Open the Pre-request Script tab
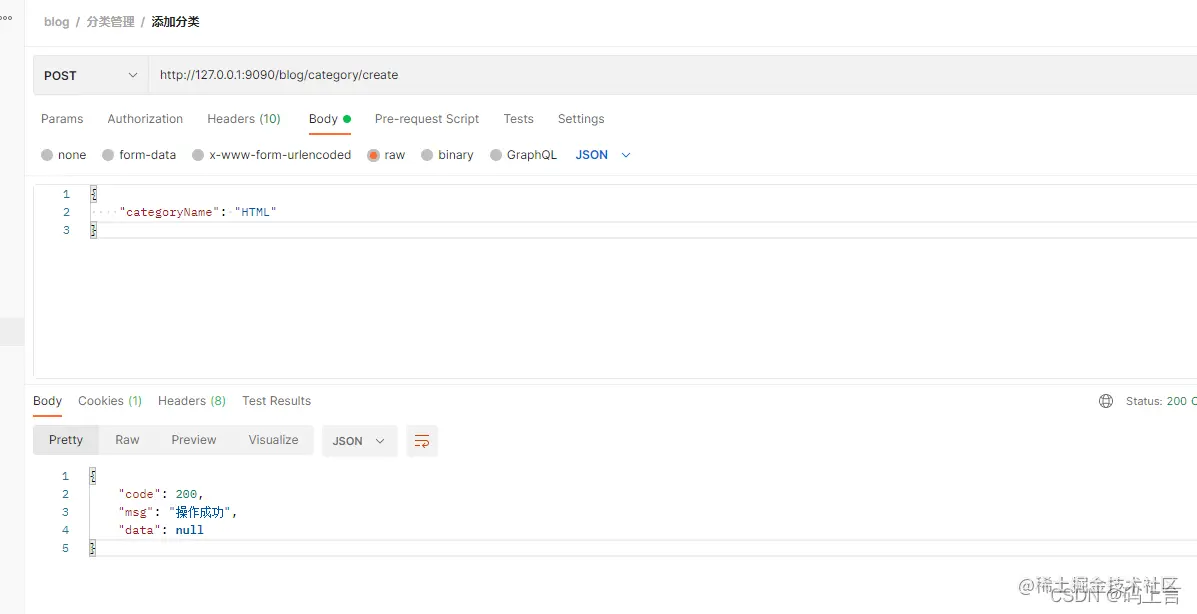The image size is (1197, 614). point(427,118)
